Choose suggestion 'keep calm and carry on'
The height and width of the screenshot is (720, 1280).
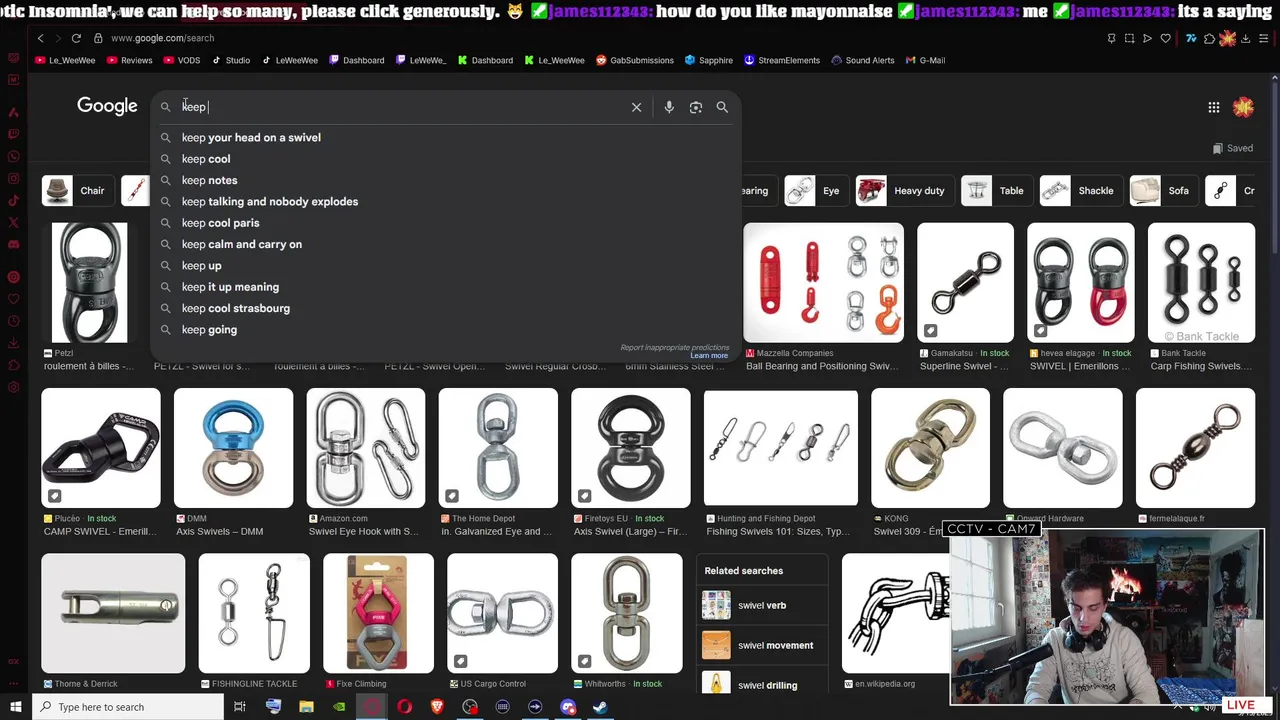[446, 244]
